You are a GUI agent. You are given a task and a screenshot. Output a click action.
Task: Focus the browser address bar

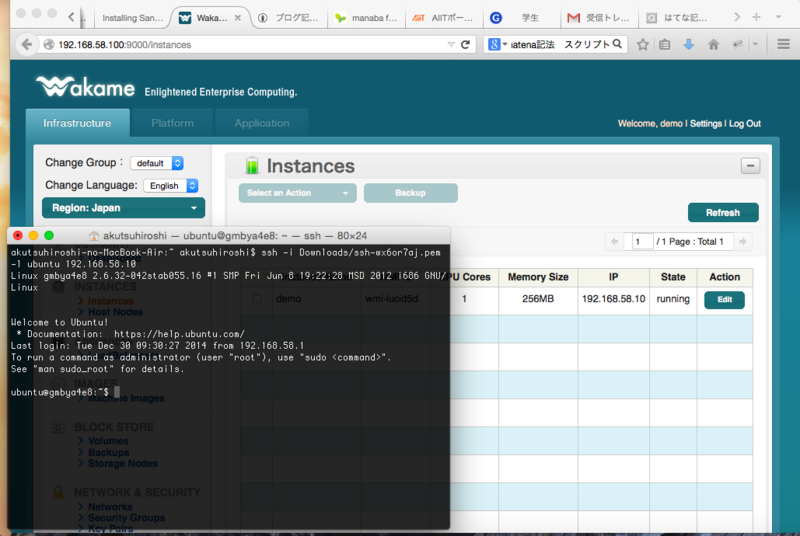(x=250, y=44)
